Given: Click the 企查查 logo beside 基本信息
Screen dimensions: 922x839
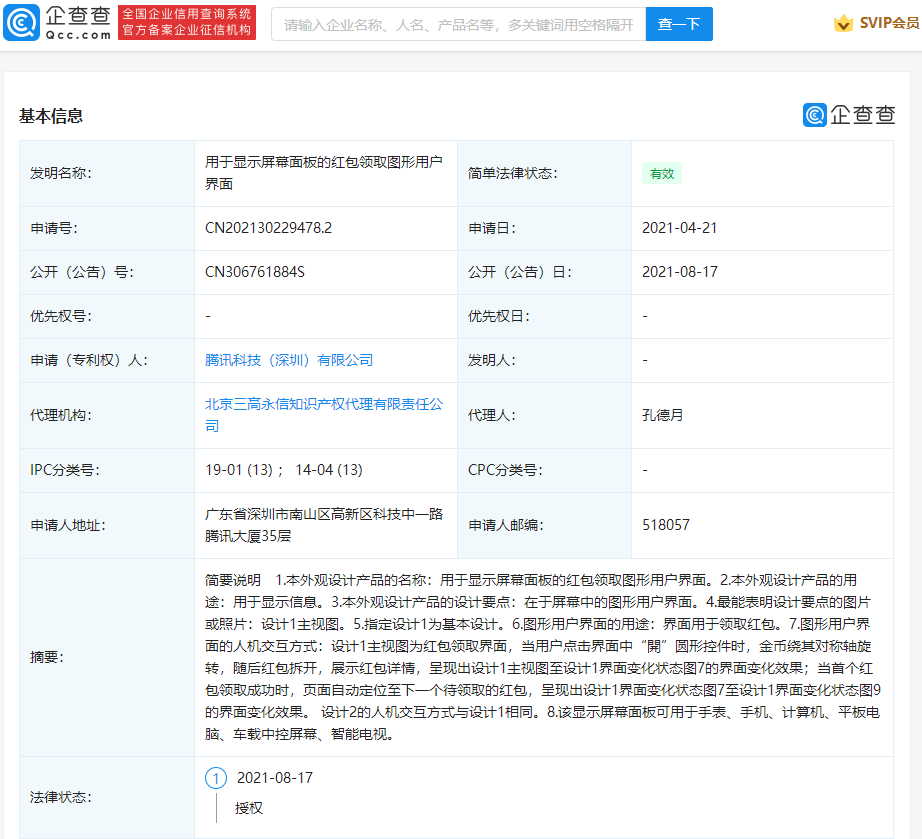Looking at the screenshot, I should [848, 115].
